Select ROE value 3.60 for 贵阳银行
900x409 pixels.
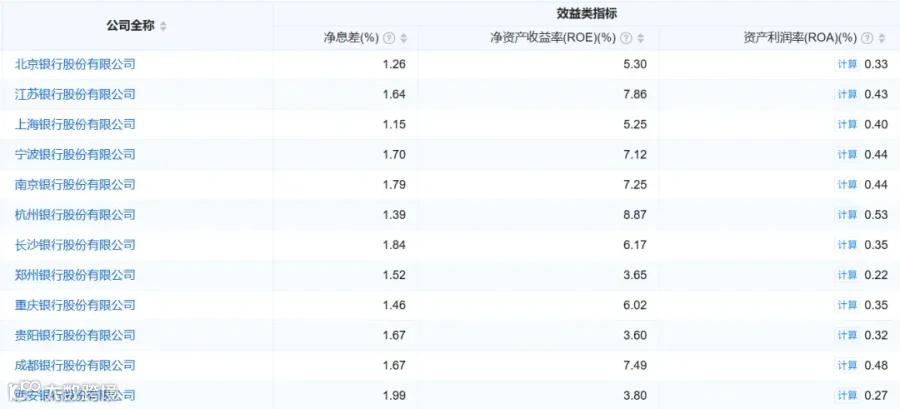tap(635, 335)
